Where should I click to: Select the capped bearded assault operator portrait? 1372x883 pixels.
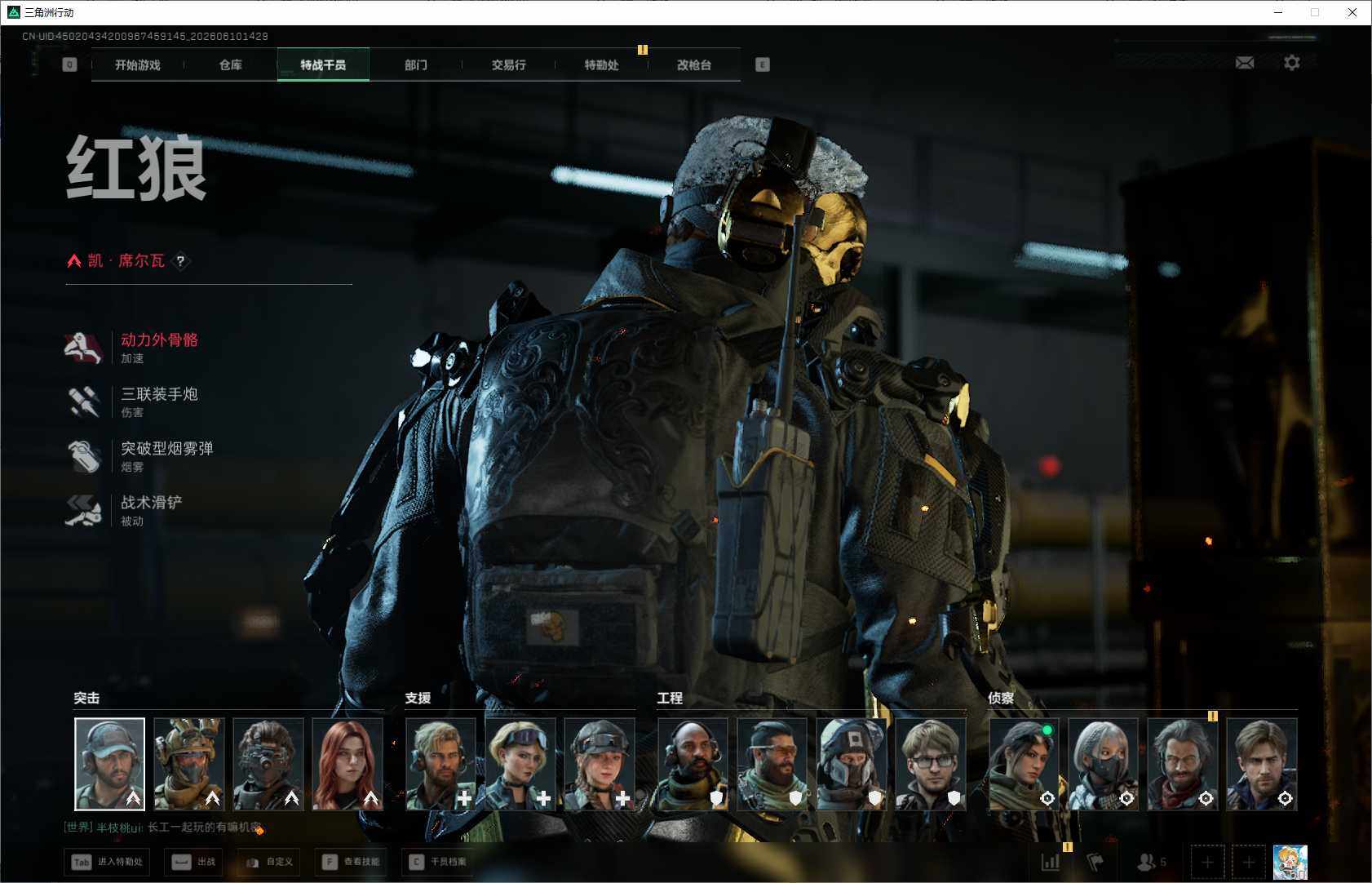click(x=110, y=764)
